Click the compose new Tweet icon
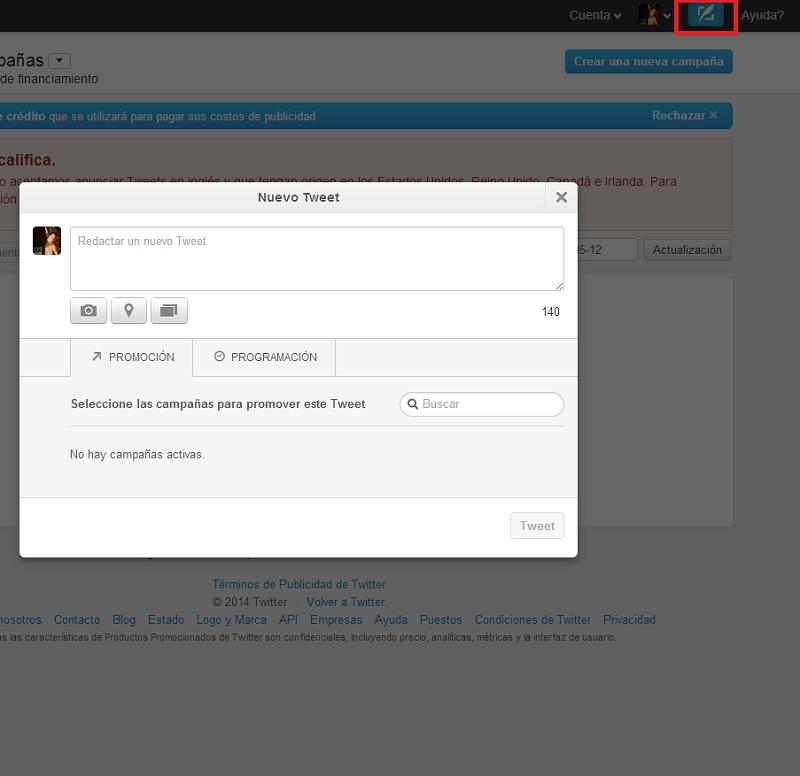 (706, 15)
